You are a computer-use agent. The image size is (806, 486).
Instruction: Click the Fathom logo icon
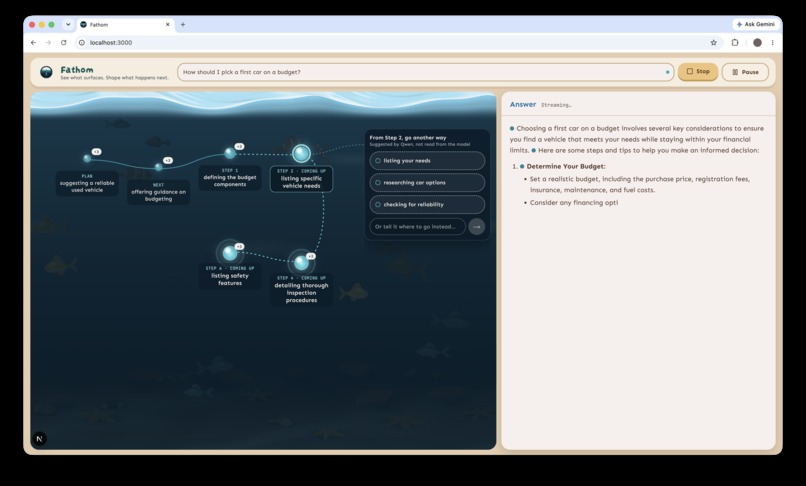click(46, 72)
